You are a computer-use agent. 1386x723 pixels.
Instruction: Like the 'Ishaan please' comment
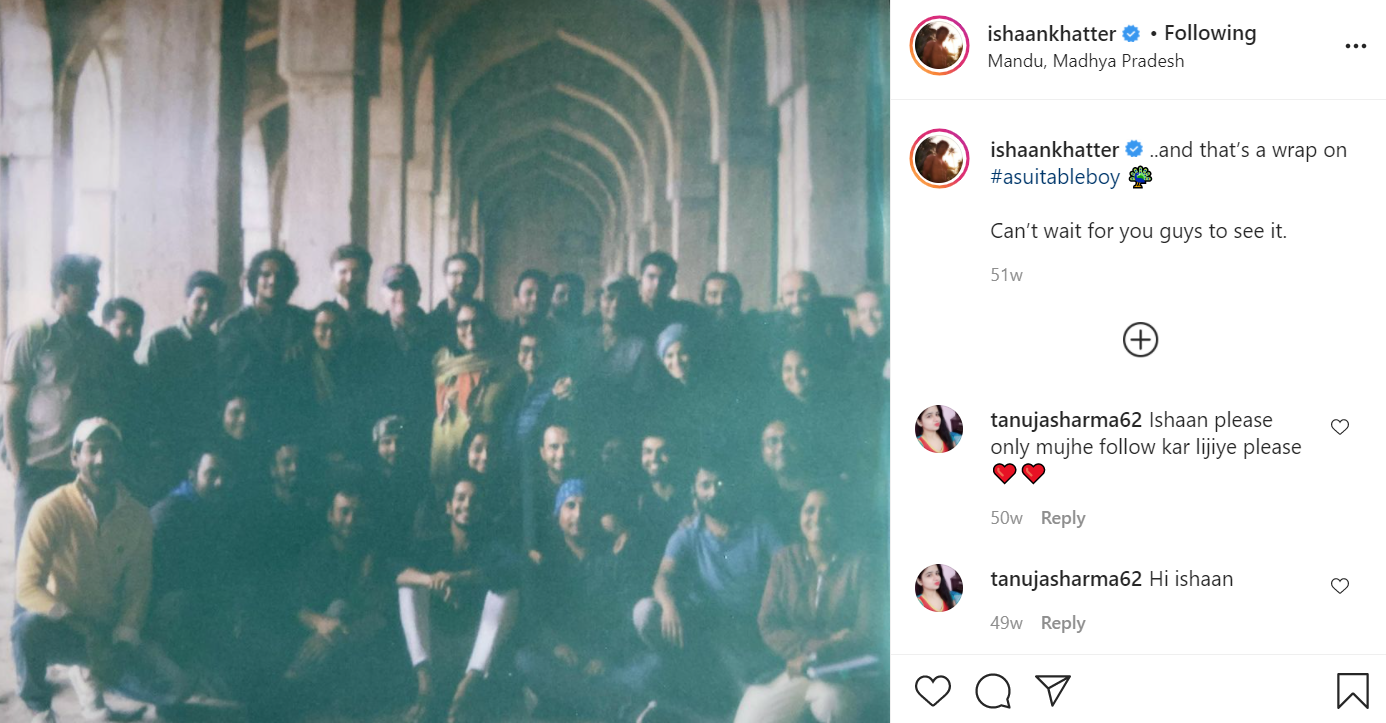1340,427
